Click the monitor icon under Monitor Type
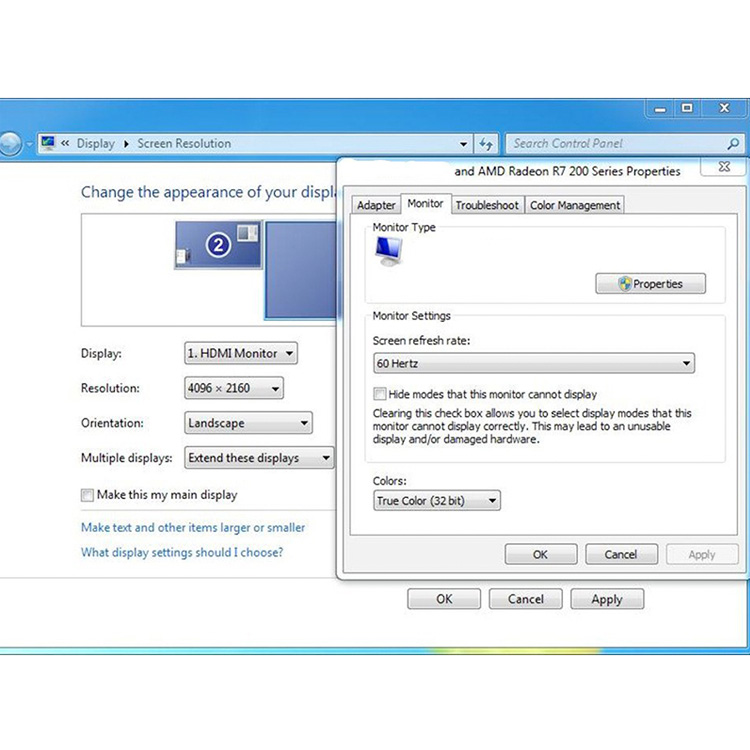 pyautogui.click(x=387, y=251)
